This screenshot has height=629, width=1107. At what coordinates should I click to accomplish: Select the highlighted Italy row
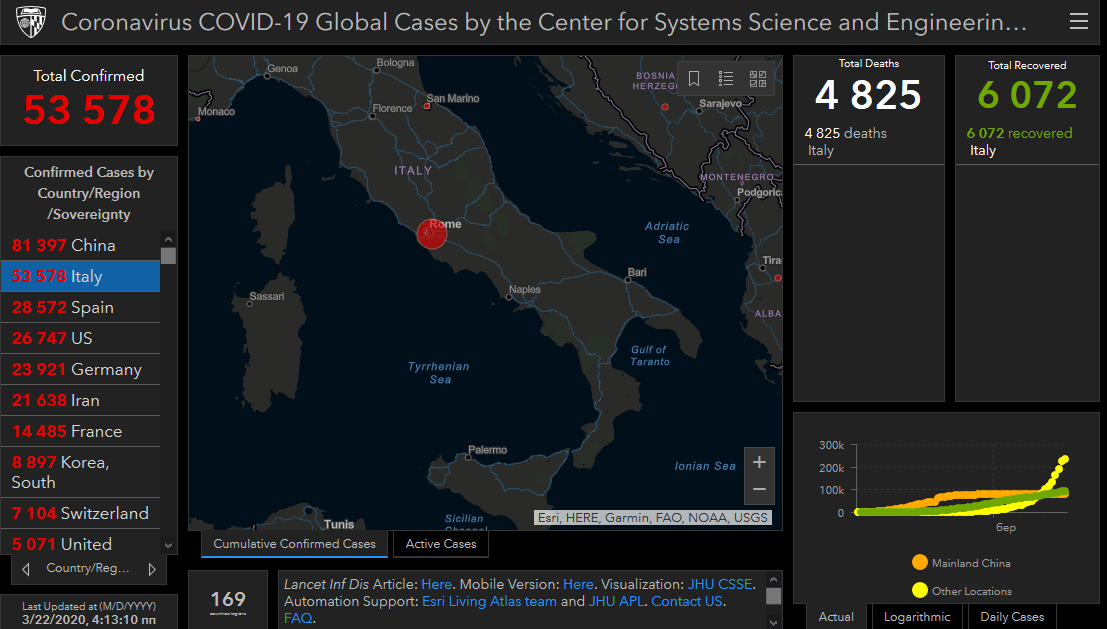(x=80, y=276)
